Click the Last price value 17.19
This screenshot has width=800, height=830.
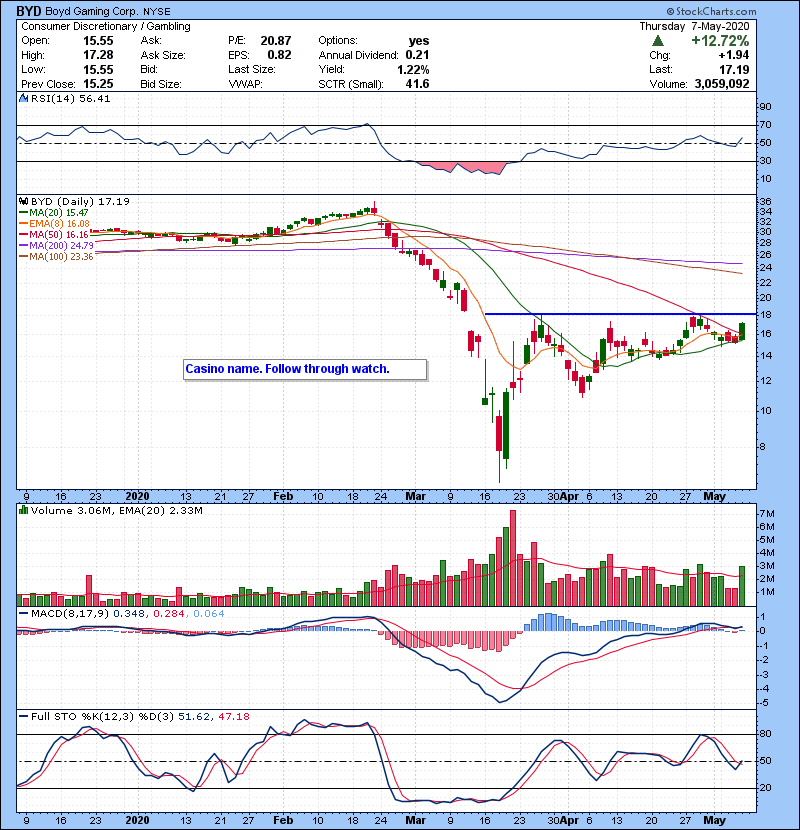(734, 69)
